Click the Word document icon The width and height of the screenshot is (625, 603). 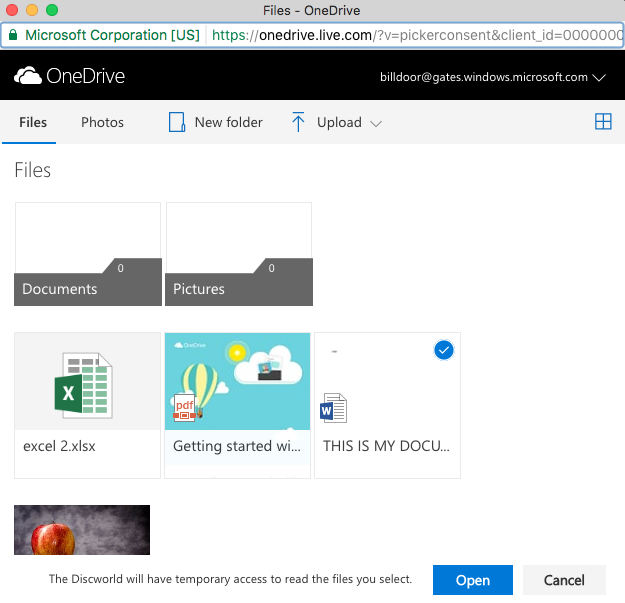pos(333,408)
